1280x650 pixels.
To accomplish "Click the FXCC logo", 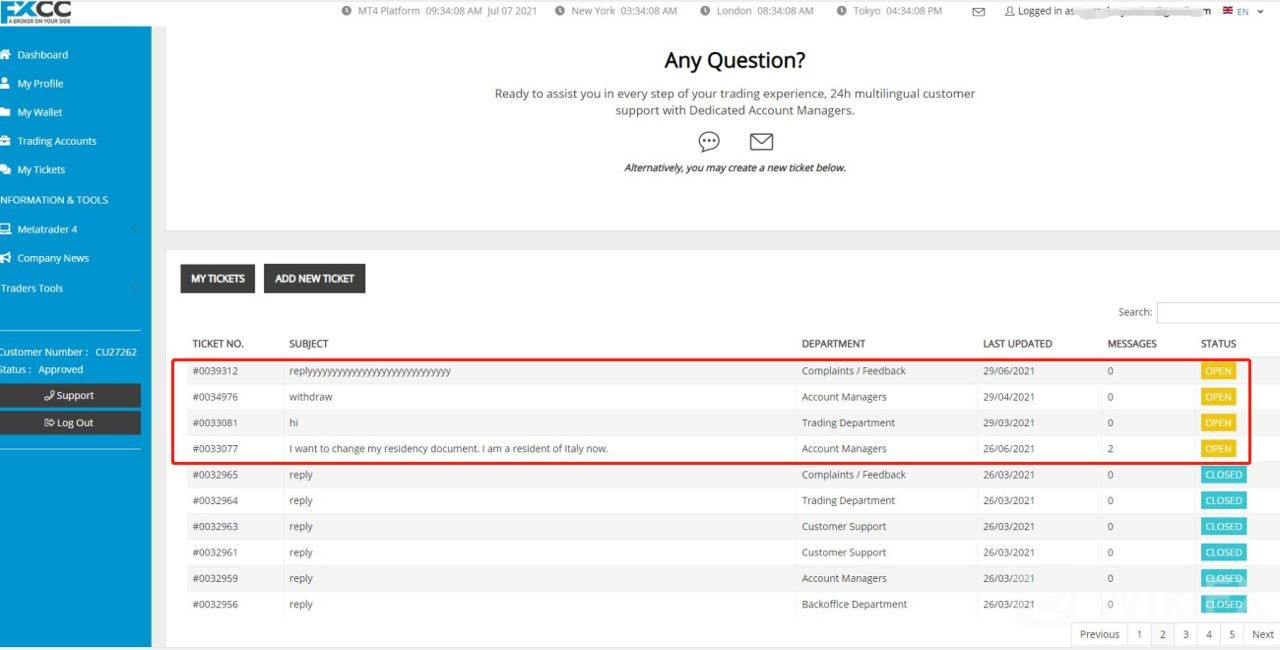I will coord(37,12).
